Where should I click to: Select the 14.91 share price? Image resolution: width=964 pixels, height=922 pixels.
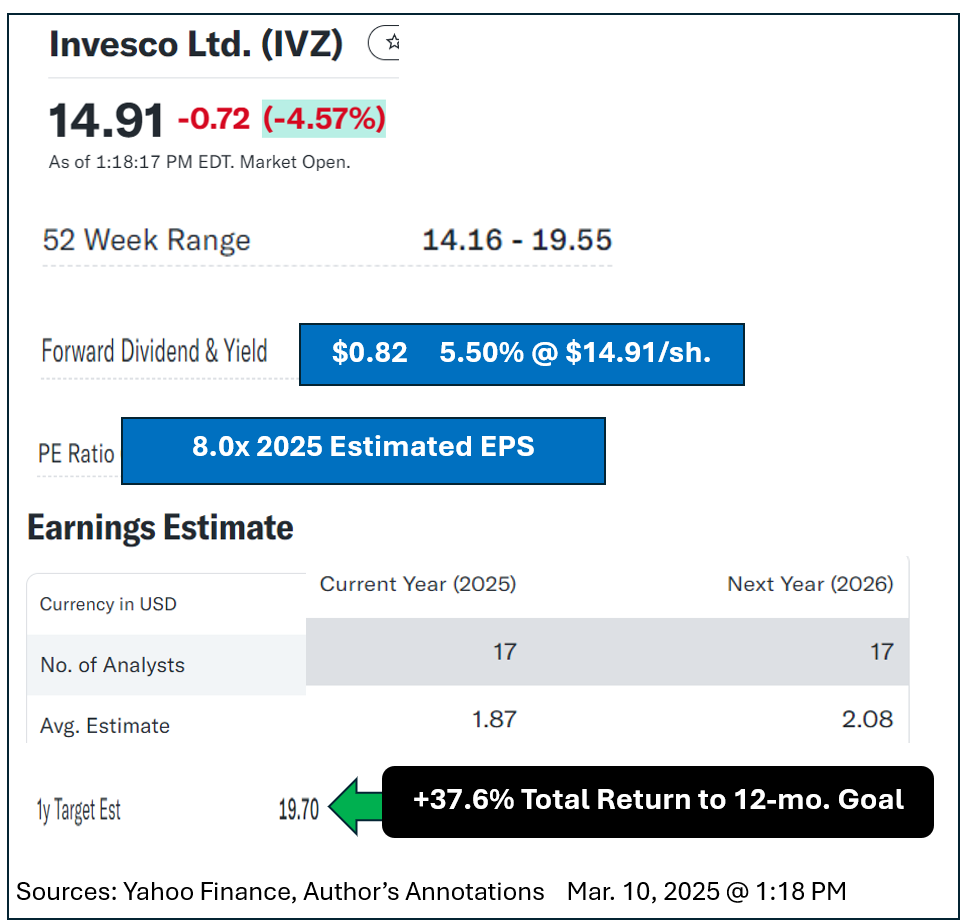coord(106,122)
